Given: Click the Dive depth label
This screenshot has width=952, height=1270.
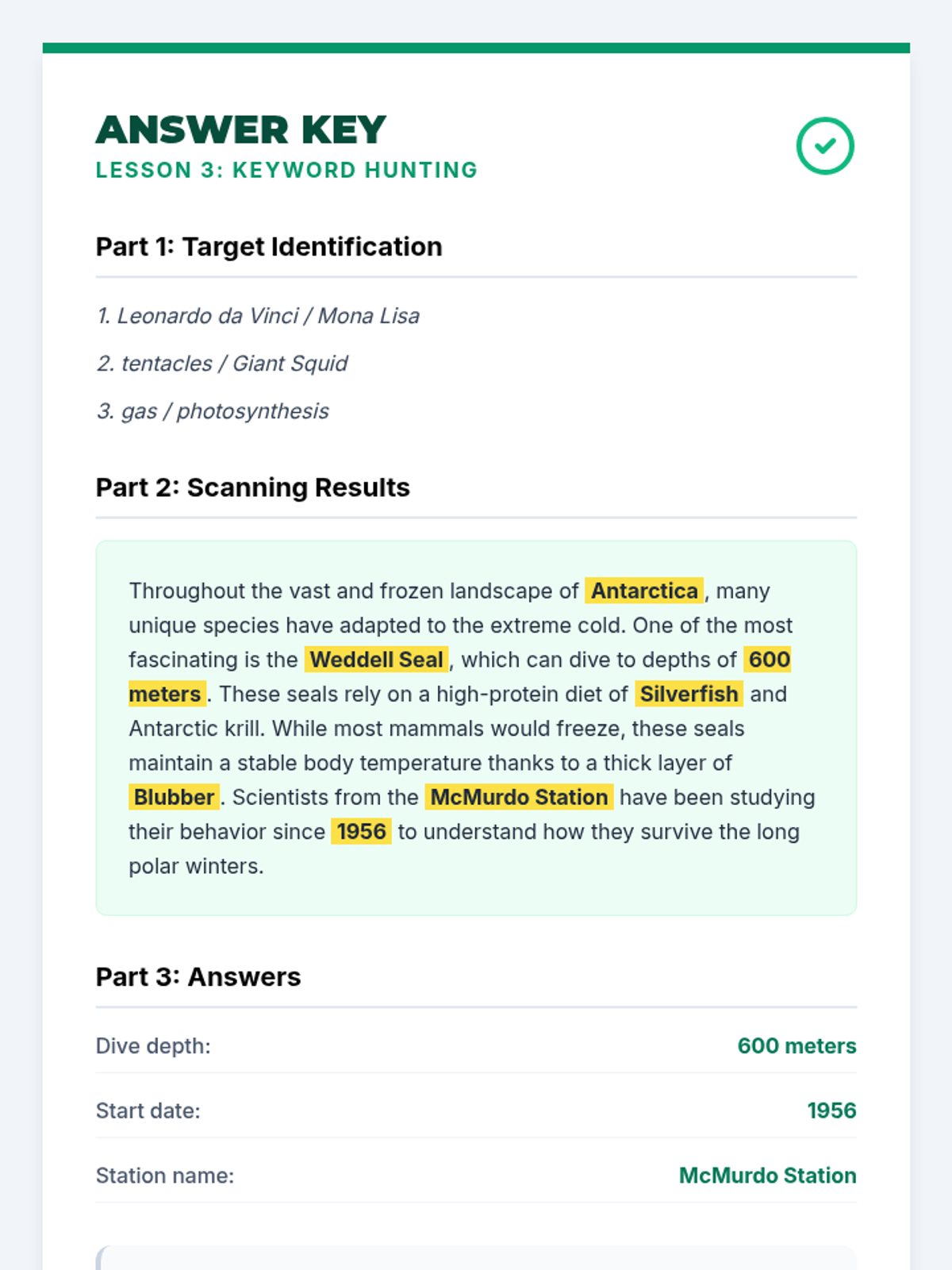Looking at the screenshot, I should pos(153,1046).
